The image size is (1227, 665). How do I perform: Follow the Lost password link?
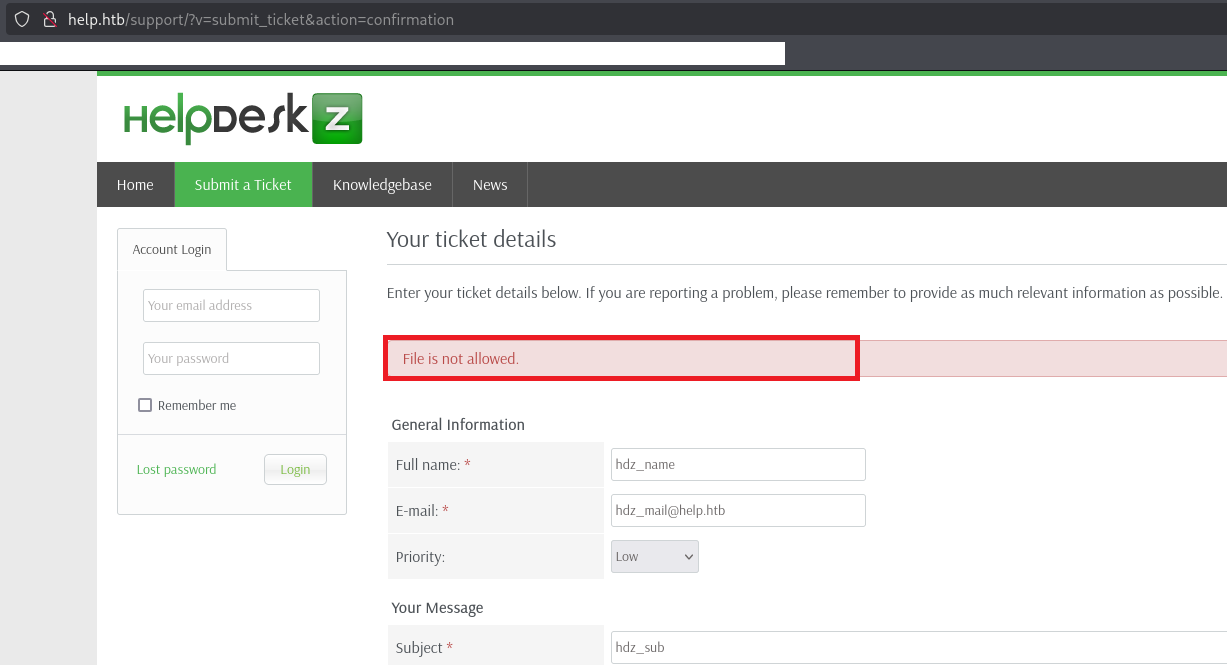[x=176, y=469]
